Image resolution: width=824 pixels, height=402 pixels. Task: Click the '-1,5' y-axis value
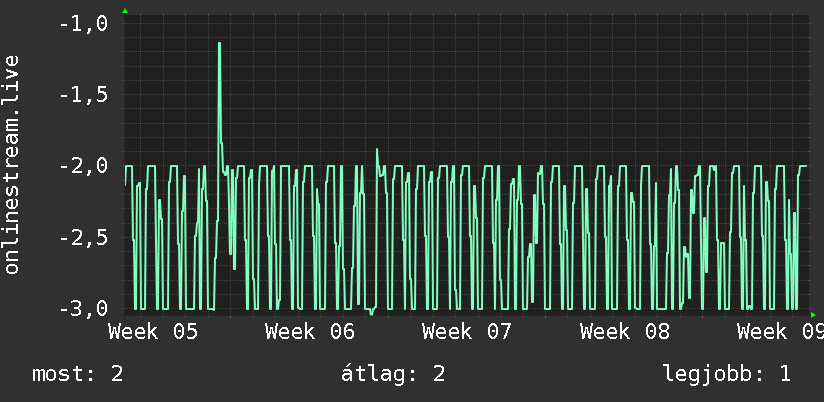pos(84,96)
